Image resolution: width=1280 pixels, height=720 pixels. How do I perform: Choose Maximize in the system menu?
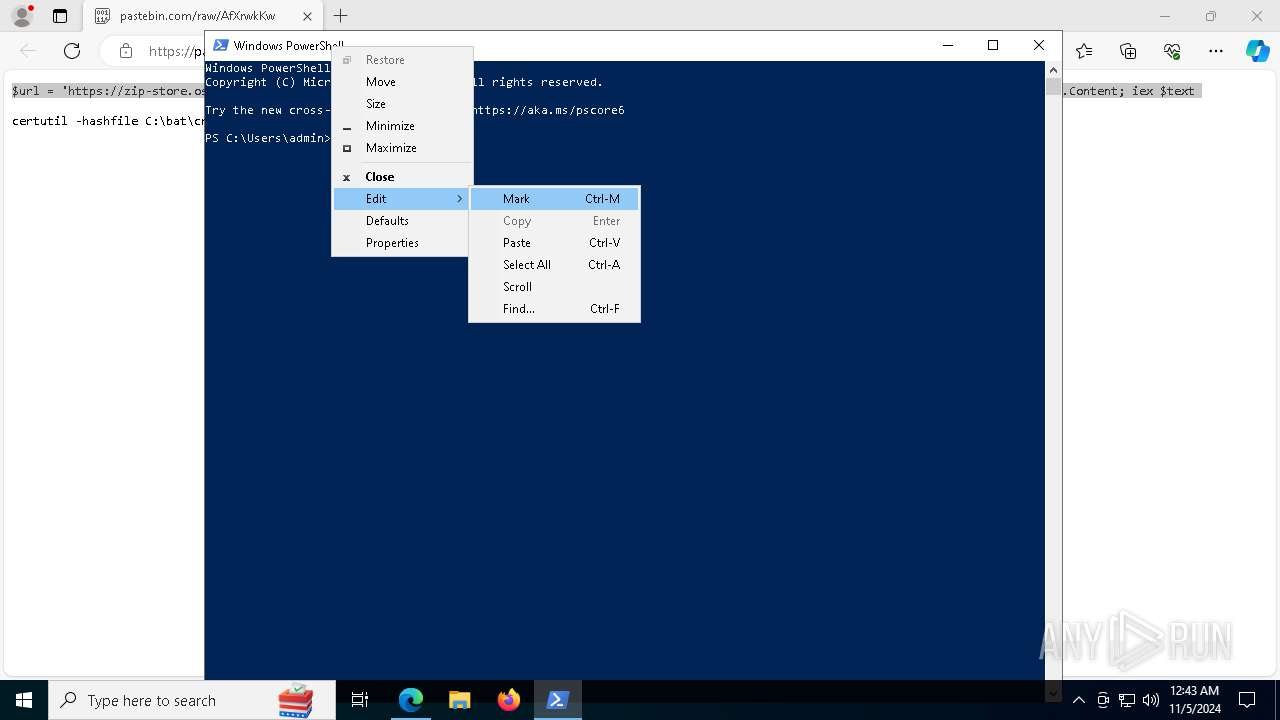pos(401,148)
